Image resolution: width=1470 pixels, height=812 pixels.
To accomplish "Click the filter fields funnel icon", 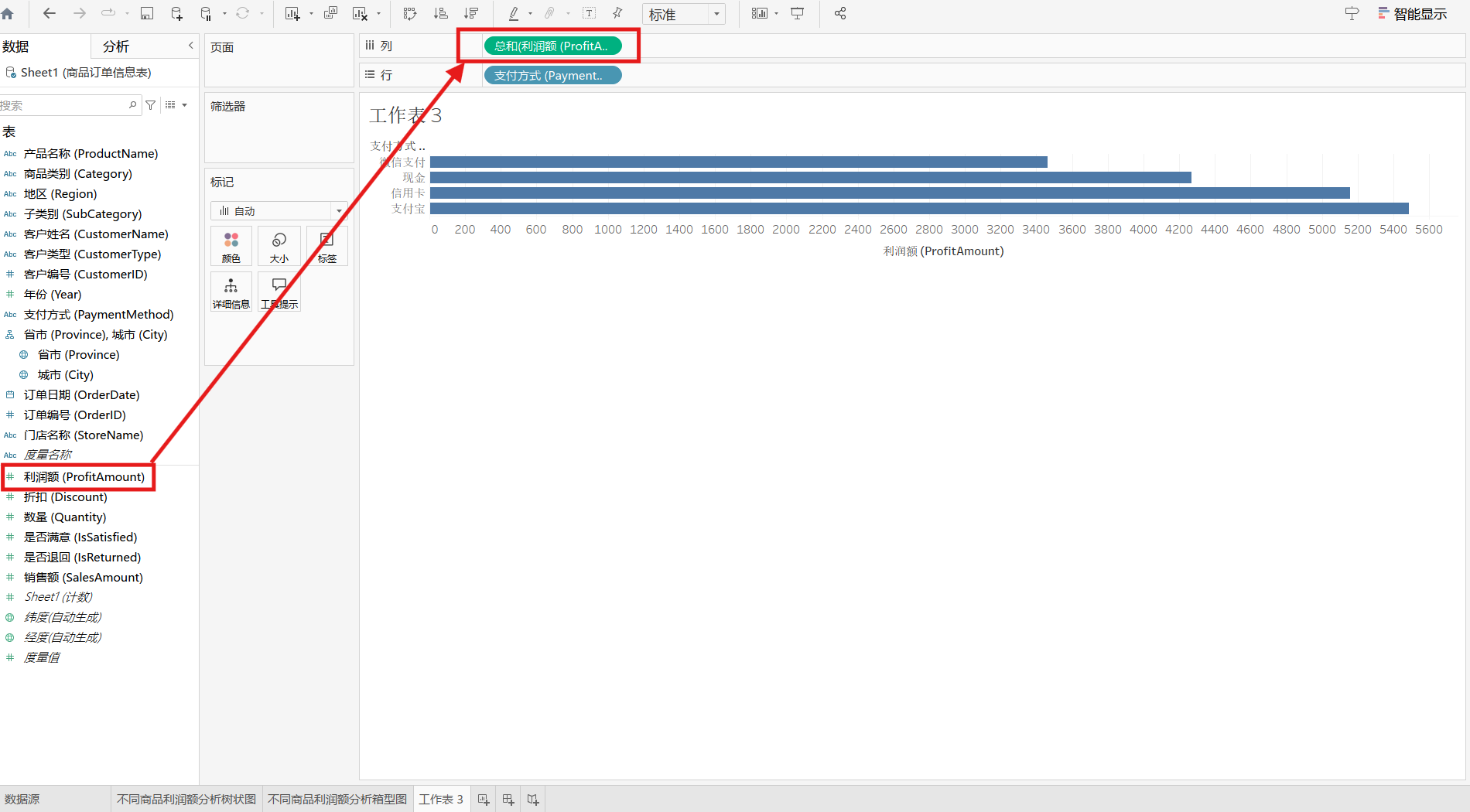I will pyautogui.click(x=151, y=105).
